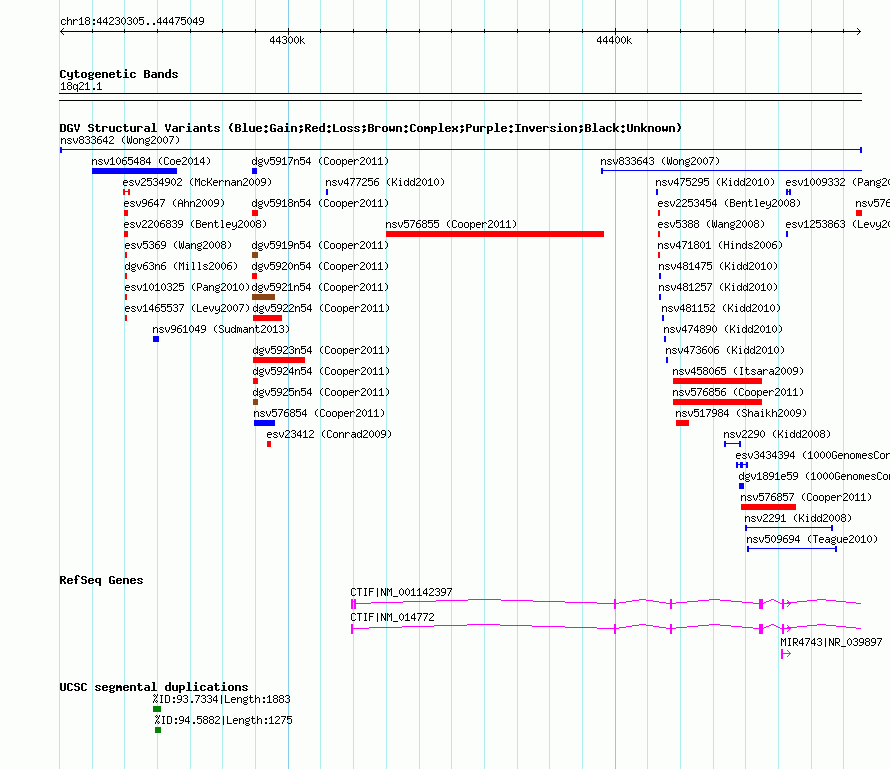Select the RefSeq Genes track title
The height and width of the screenshot is (769, 890).
click(x=102, y=580)
